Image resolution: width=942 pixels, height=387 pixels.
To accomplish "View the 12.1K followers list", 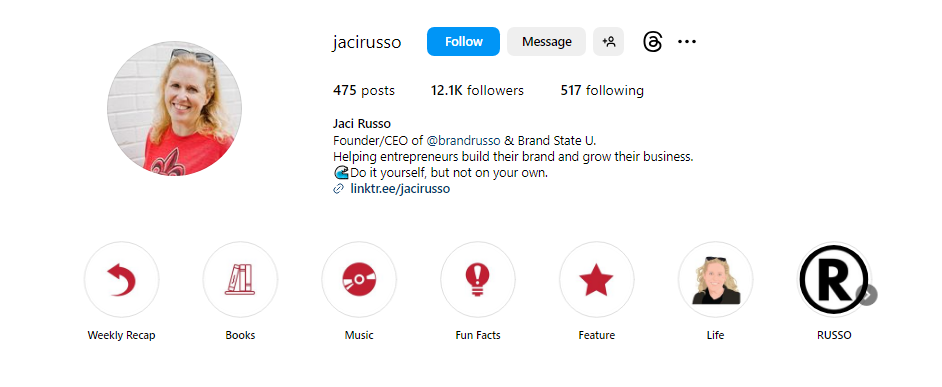I will point(477,91).
